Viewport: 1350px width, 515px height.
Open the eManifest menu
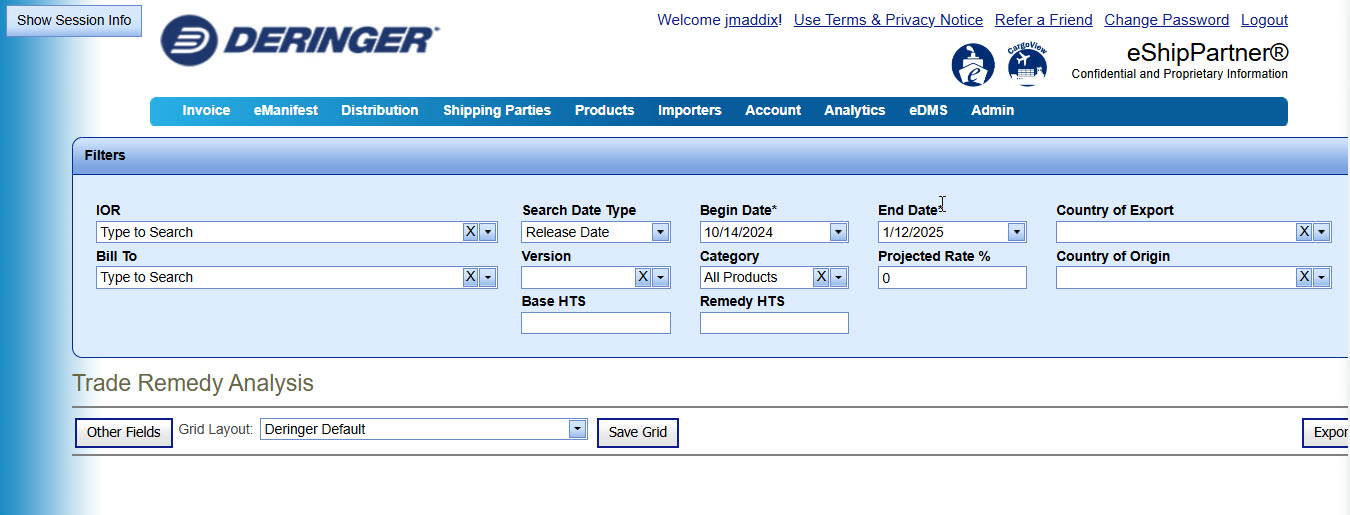point(285,111)
